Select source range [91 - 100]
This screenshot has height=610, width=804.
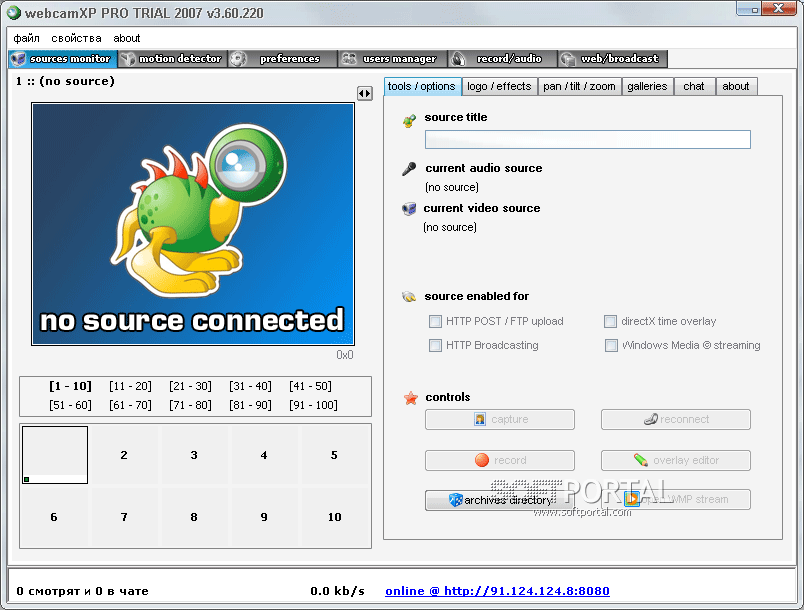pyautogui.click(x=313, y=405)
